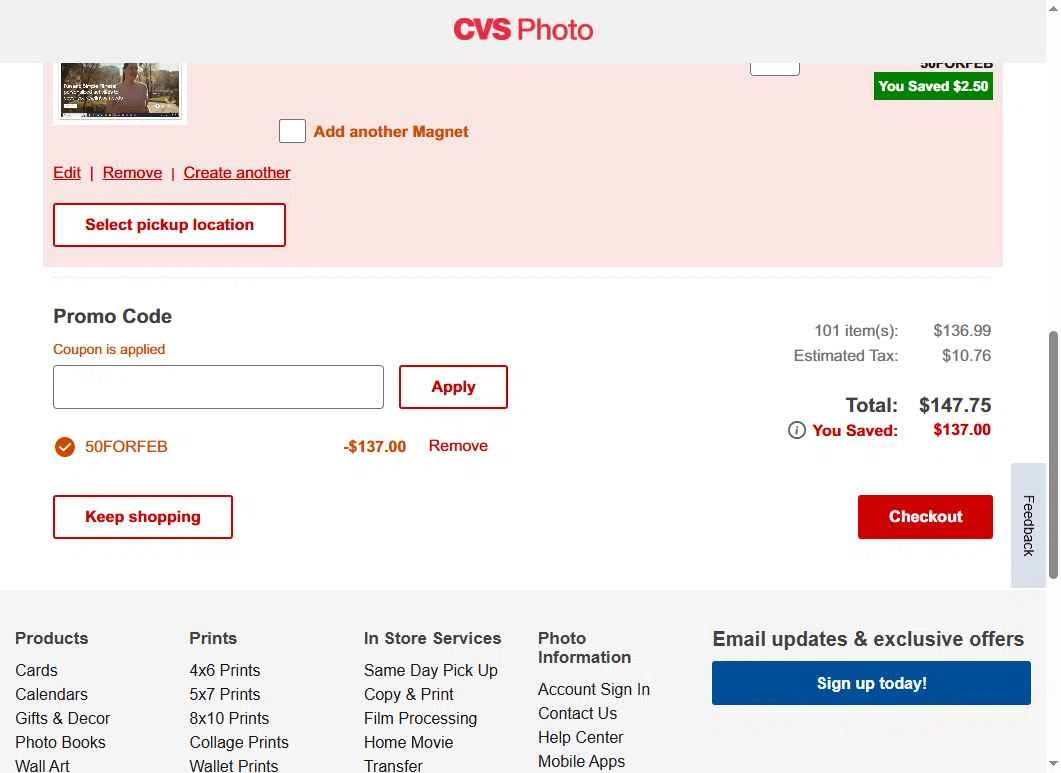Focus the promo code input field
This screenshot has width=1061, height=773.
[219, 387]
